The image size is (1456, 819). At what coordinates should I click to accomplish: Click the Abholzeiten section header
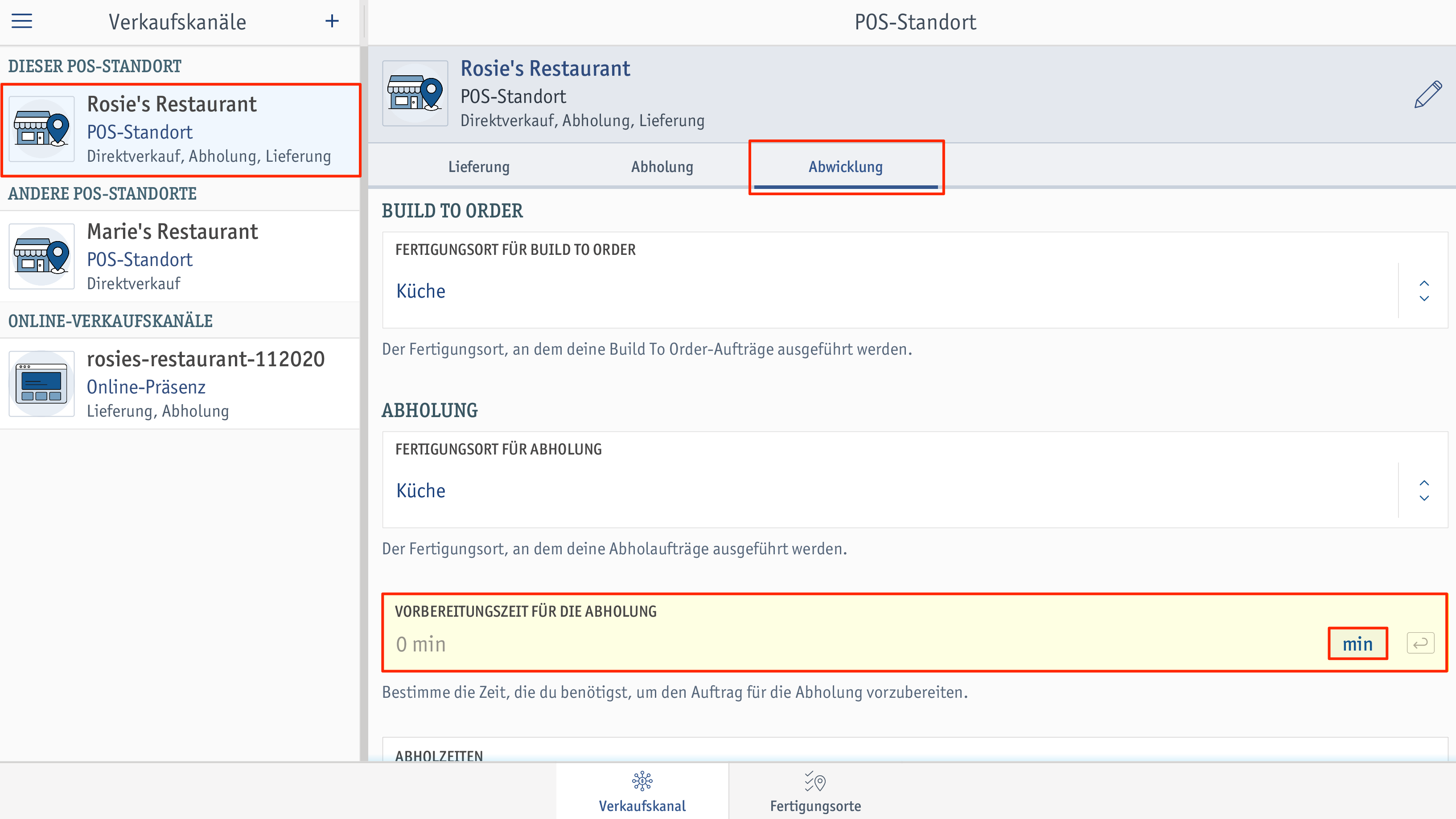439,755
